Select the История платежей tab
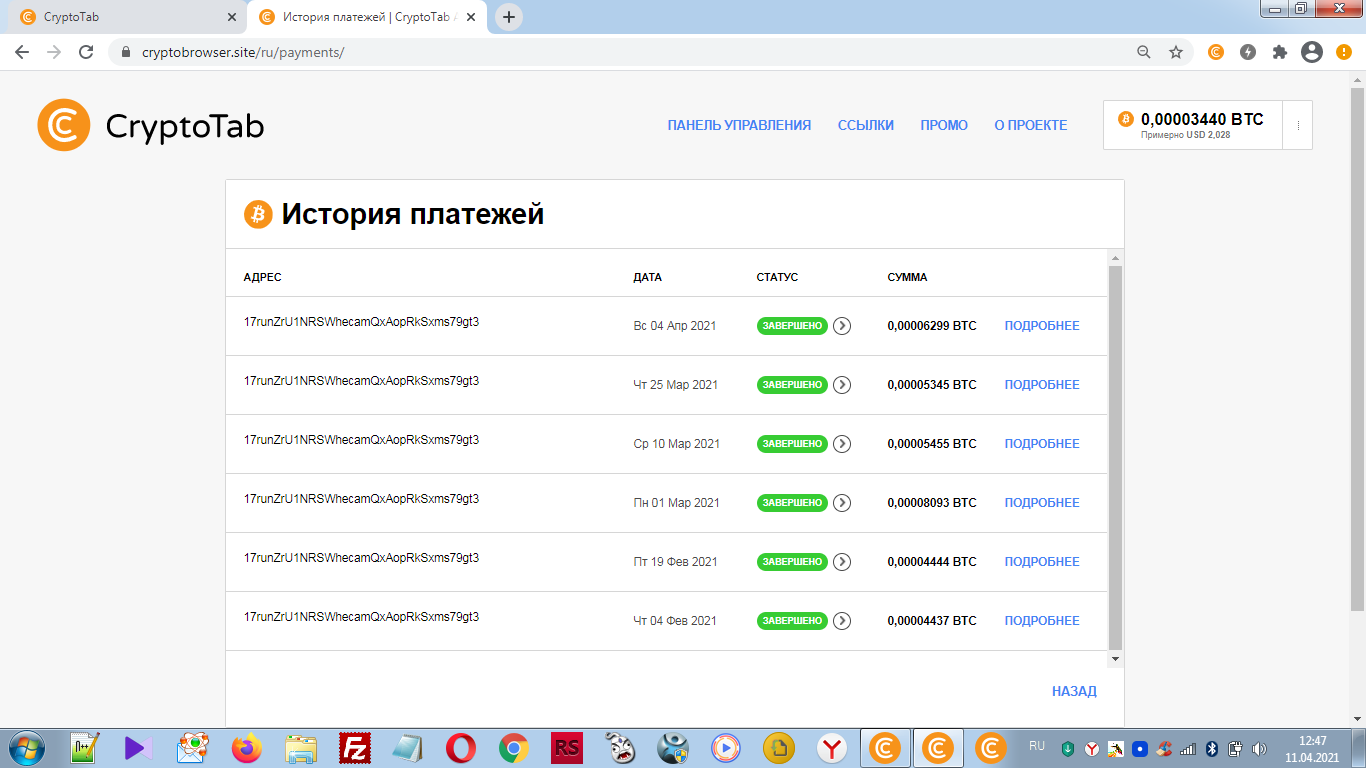Image resolution: width=1366 pixels, height=768 pixels. [367, 17]
